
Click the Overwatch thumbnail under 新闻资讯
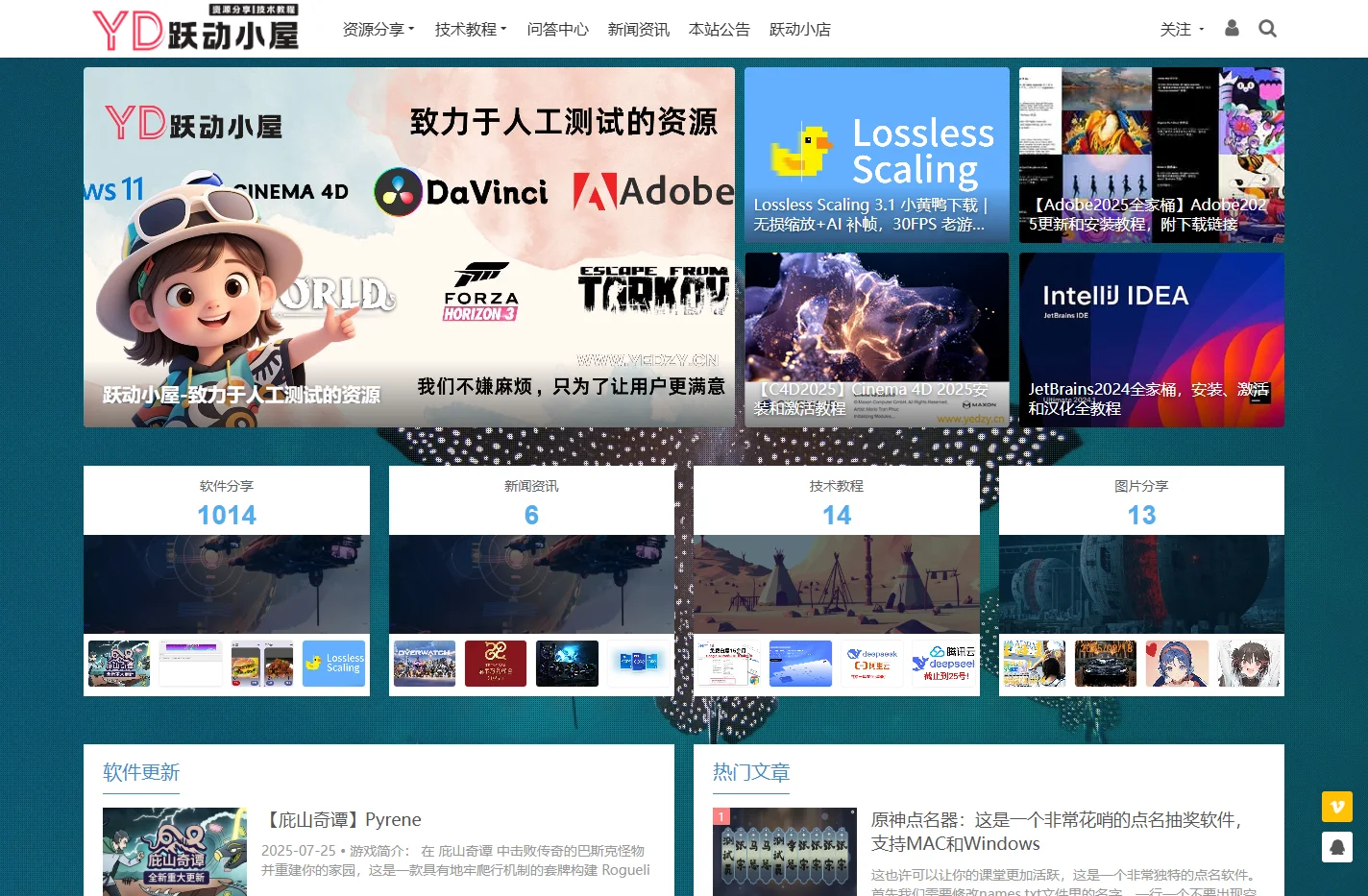click(425, 664)
